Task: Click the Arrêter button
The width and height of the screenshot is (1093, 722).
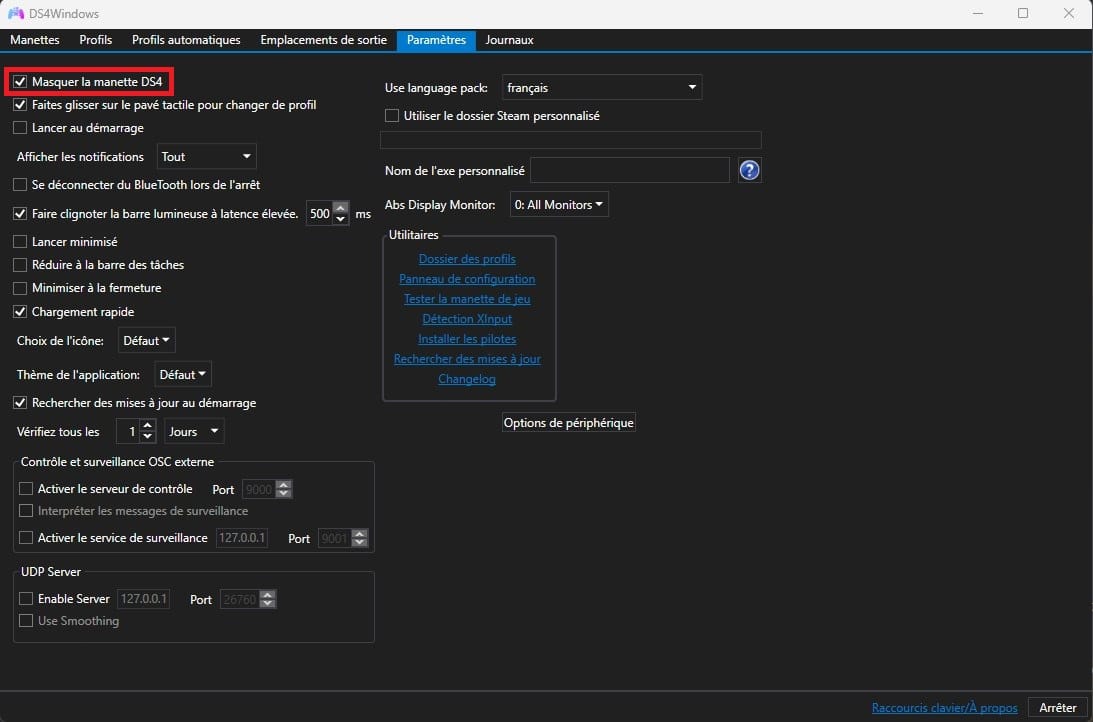Action: coord(1057,707)
